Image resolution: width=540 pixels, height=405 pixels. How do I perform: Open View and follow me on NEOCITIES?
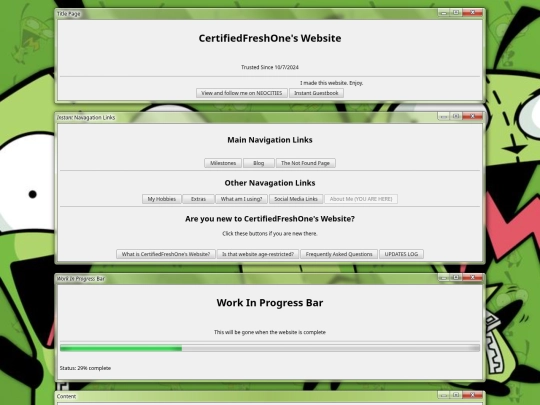(x=242, y=93)
